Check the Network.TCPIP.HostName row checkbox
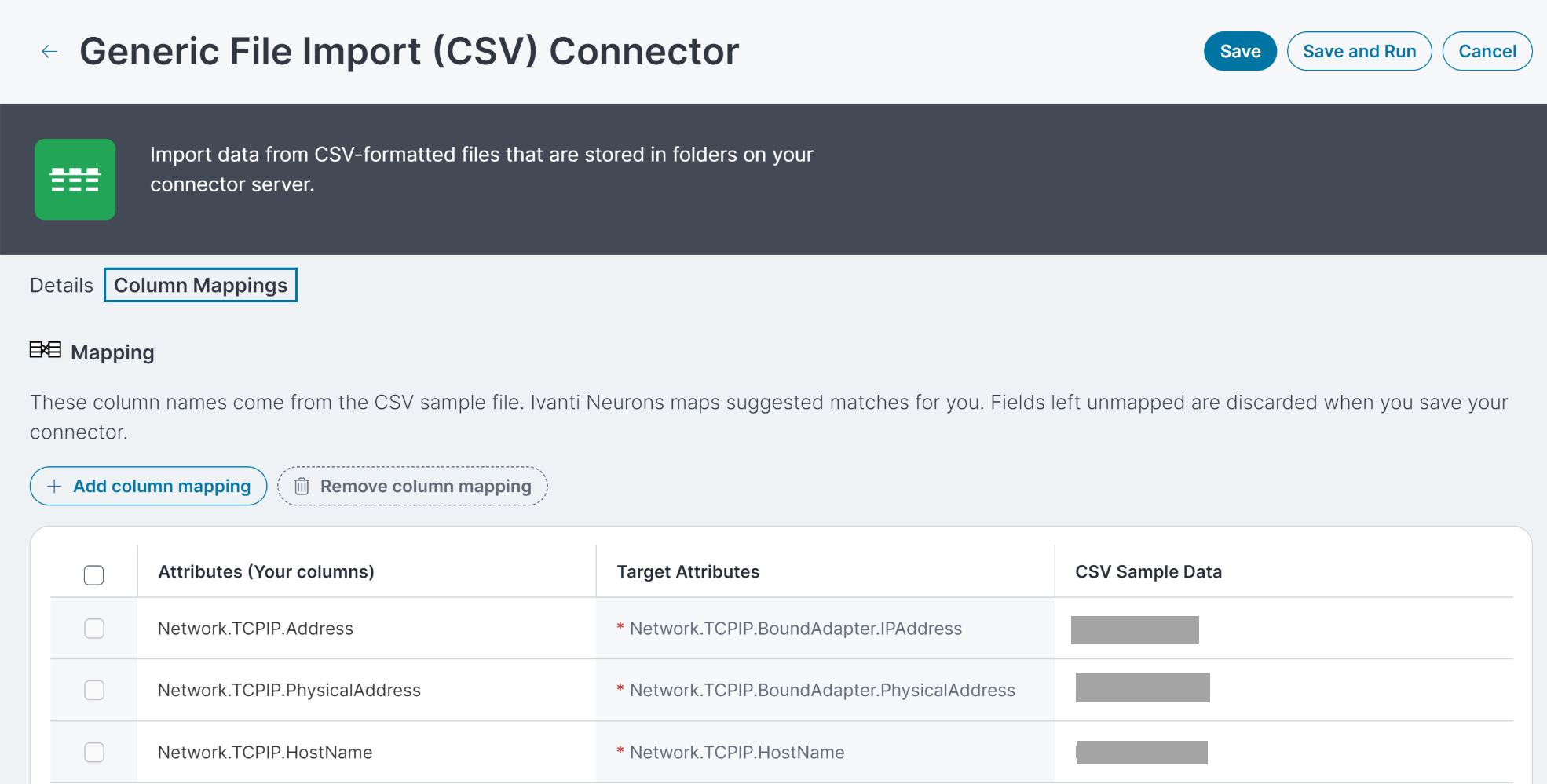 [x=94, y=752]
